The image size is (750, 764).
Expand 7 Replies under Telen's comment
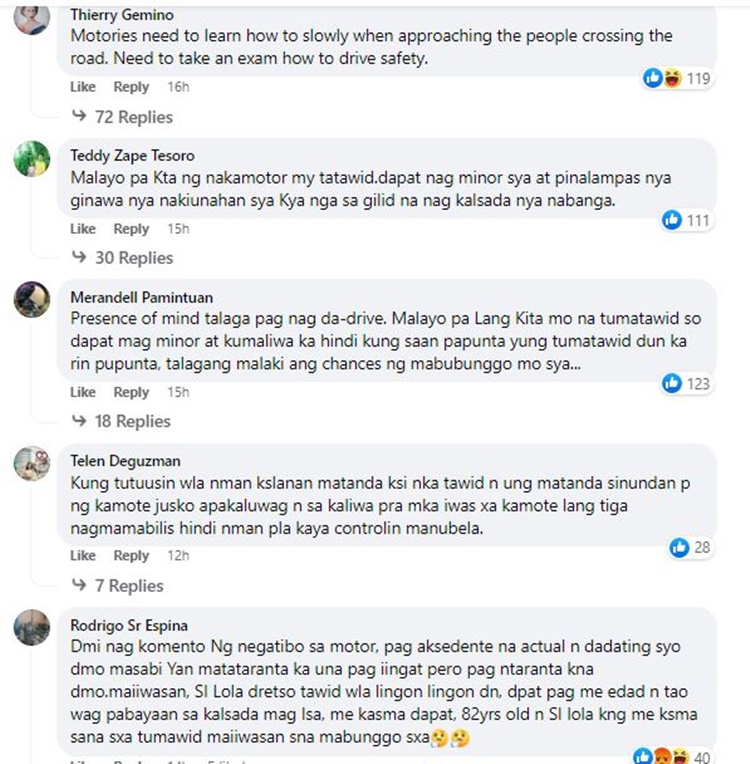pos(118,585)
